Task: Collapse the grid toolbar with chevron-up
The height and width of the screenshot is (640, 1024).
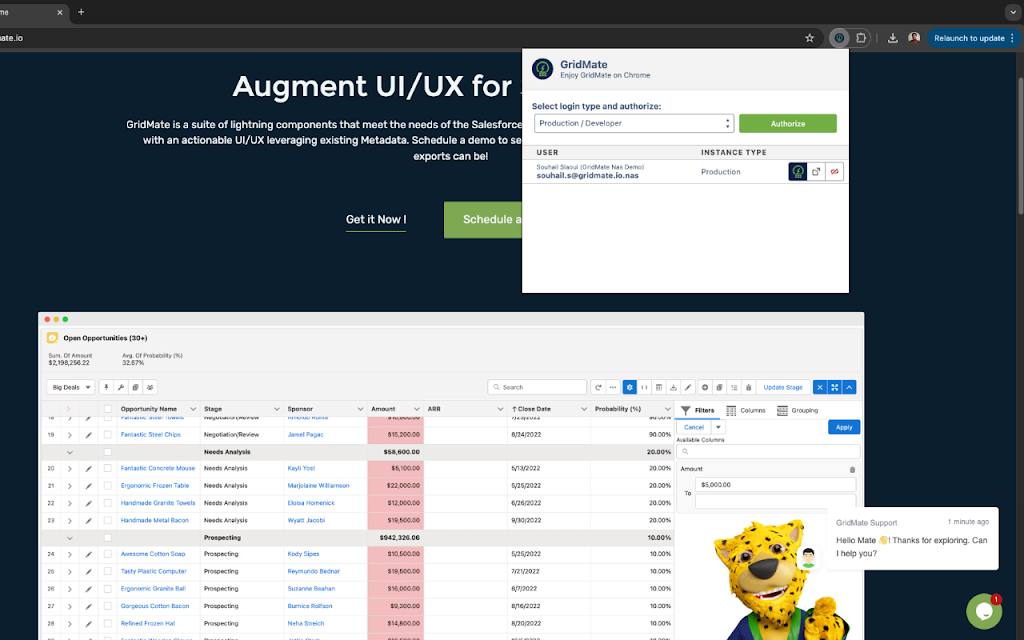Action: pyautogui.click(x=849, y=387)
